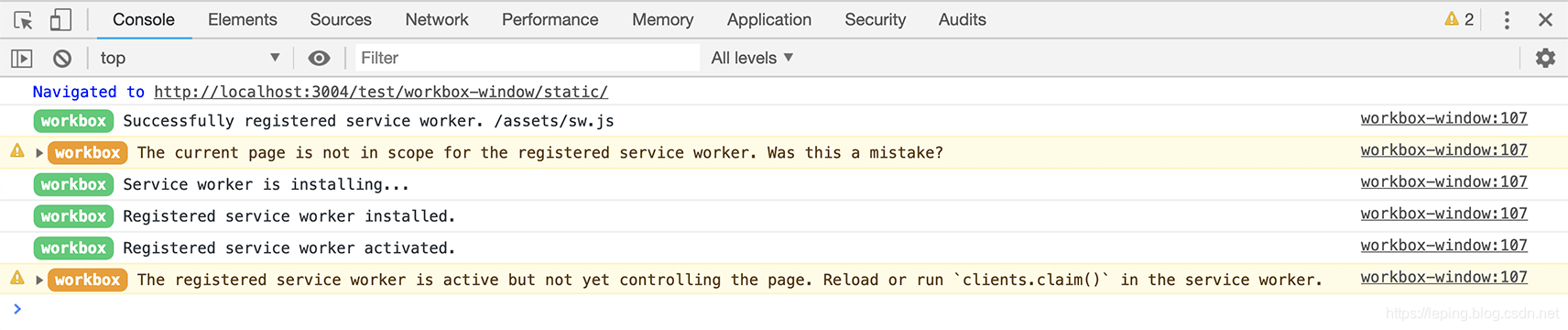Select text 'Registered service worker installed.'
The image size is (1568, 330).
[x=289, y=216]
